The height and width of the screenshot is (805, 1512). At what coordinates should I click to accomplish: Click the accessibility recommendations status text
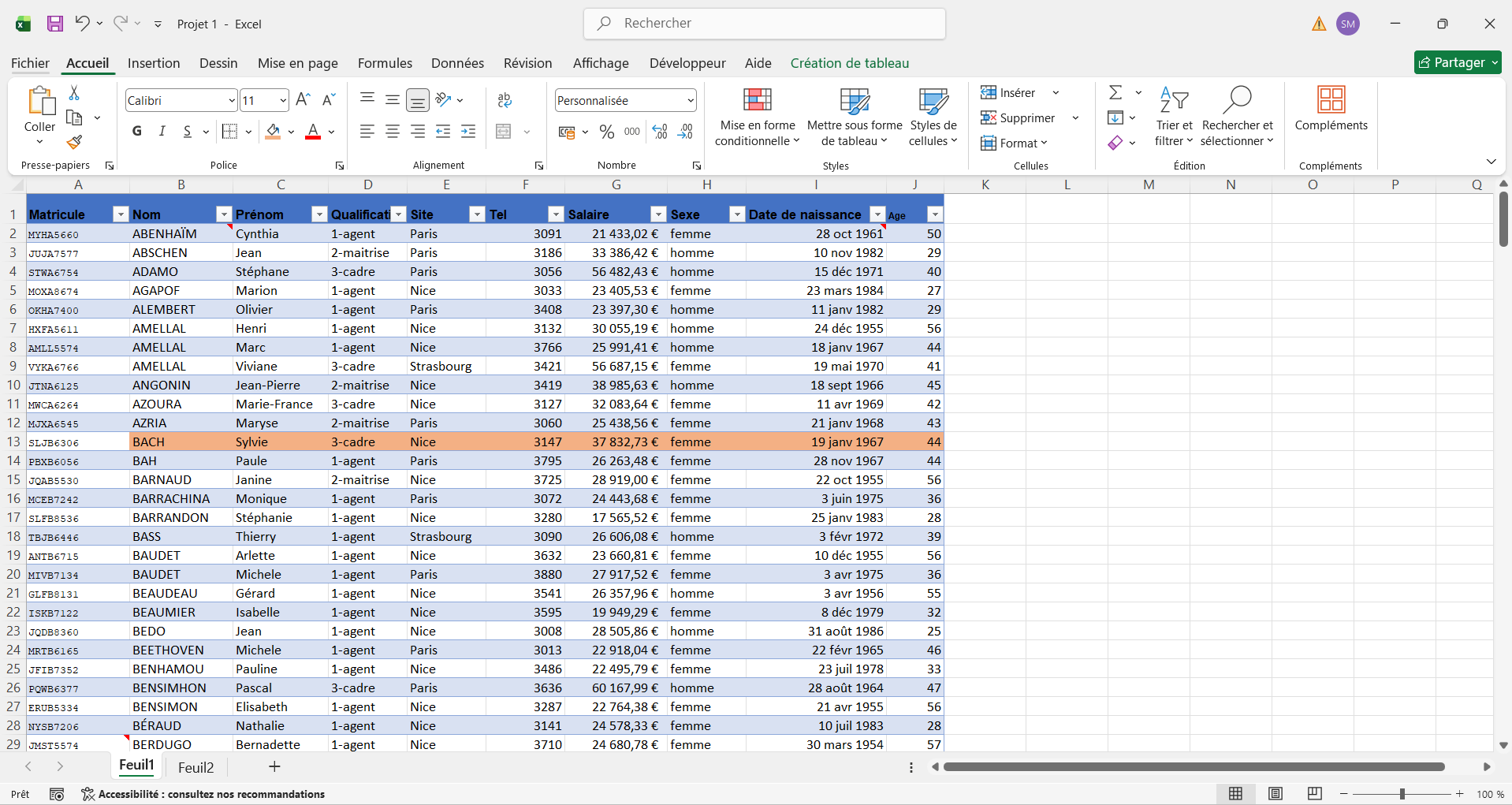coord(210,794)
